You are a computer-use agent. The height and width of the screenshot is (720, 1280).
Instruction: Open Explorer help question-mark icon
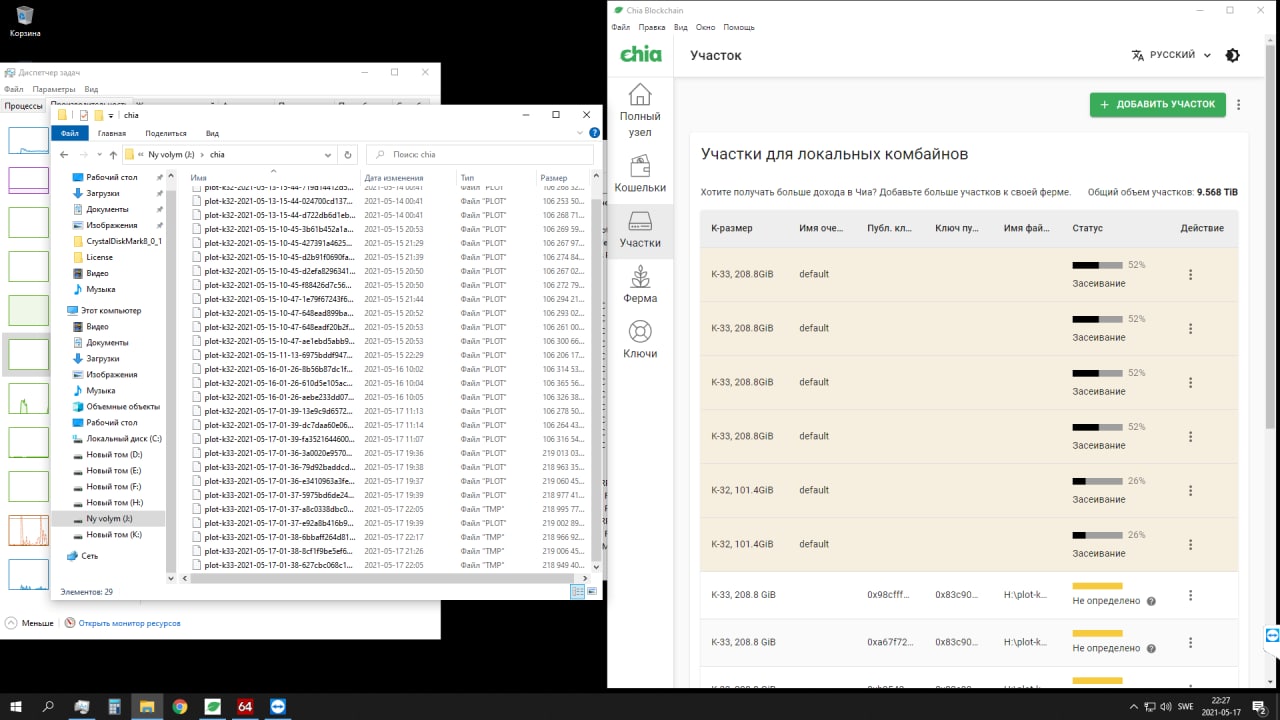point(595,133)
